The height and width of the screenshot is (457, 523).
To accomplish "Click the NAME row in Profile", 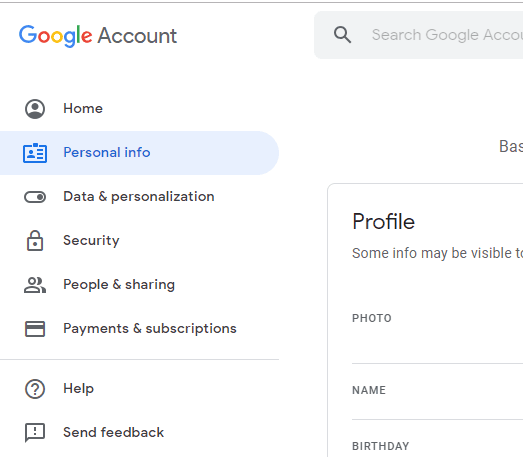I will coord(437,390).
